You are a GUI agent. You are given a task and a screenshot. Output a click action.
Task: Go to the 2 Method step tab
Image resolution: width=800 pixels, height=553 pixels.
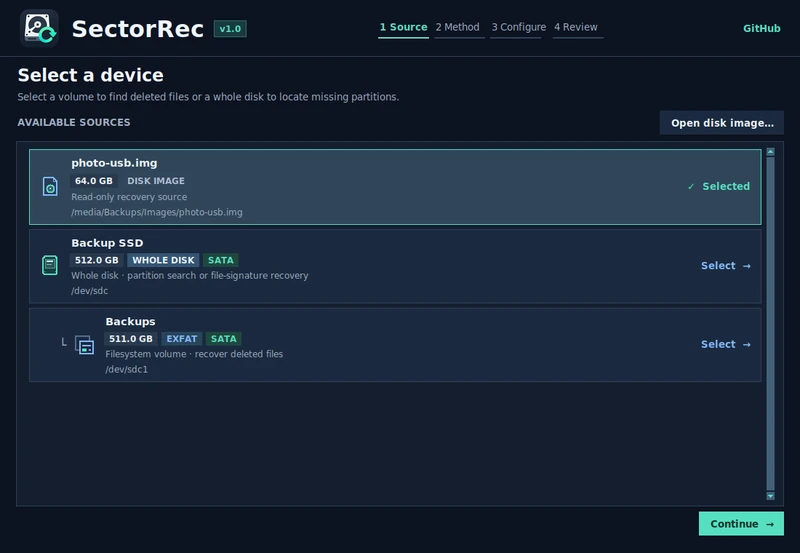point(457,27)
